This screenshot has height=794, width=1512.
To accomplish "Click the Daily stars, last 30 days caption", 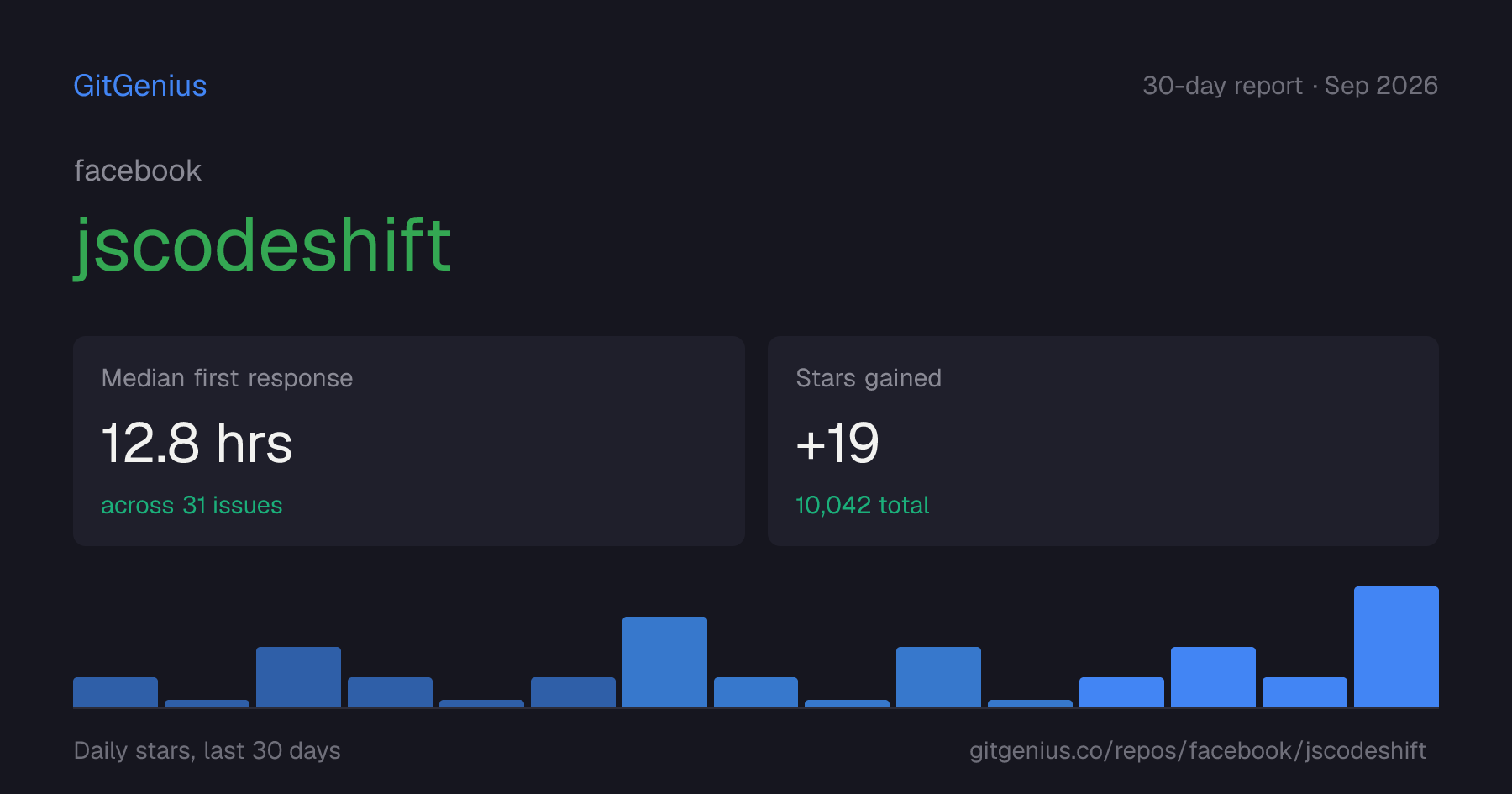I will pos(207,750).
